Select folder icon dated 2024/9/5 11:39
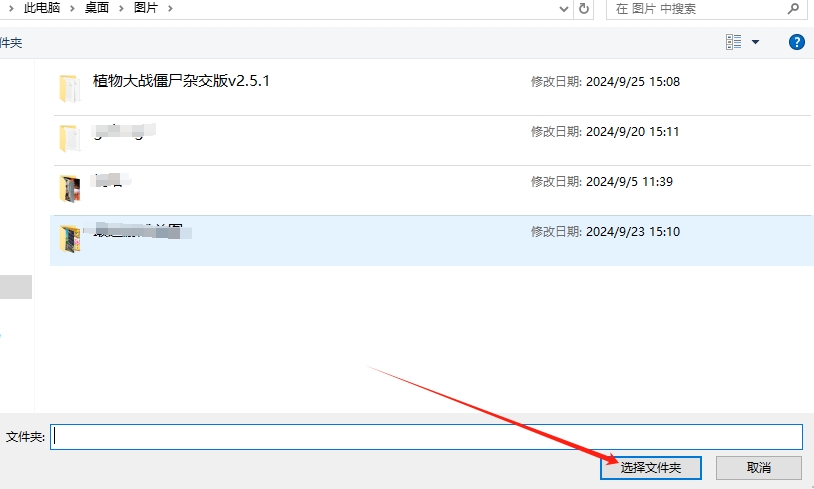 [69, 188]
